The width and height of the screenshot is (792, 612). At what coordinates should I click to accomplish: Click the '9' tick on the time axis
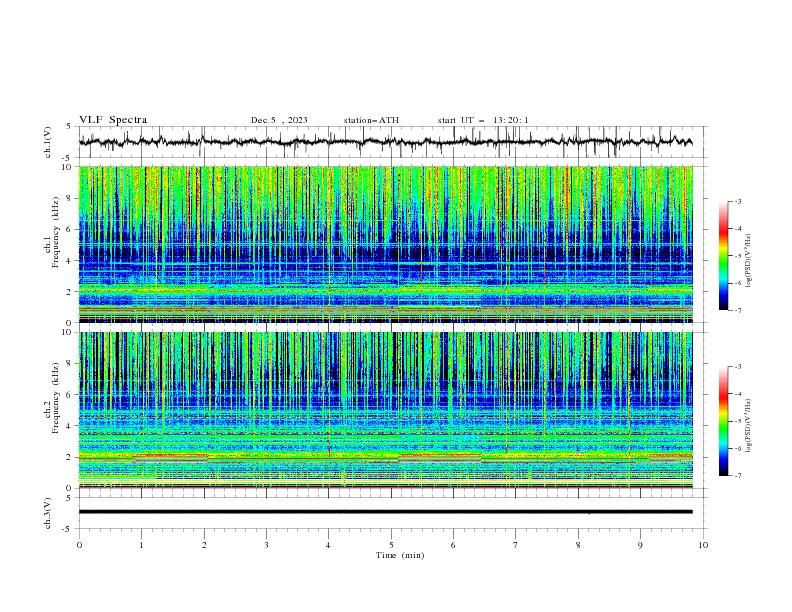pyautogui.click(x=640, y=545)
